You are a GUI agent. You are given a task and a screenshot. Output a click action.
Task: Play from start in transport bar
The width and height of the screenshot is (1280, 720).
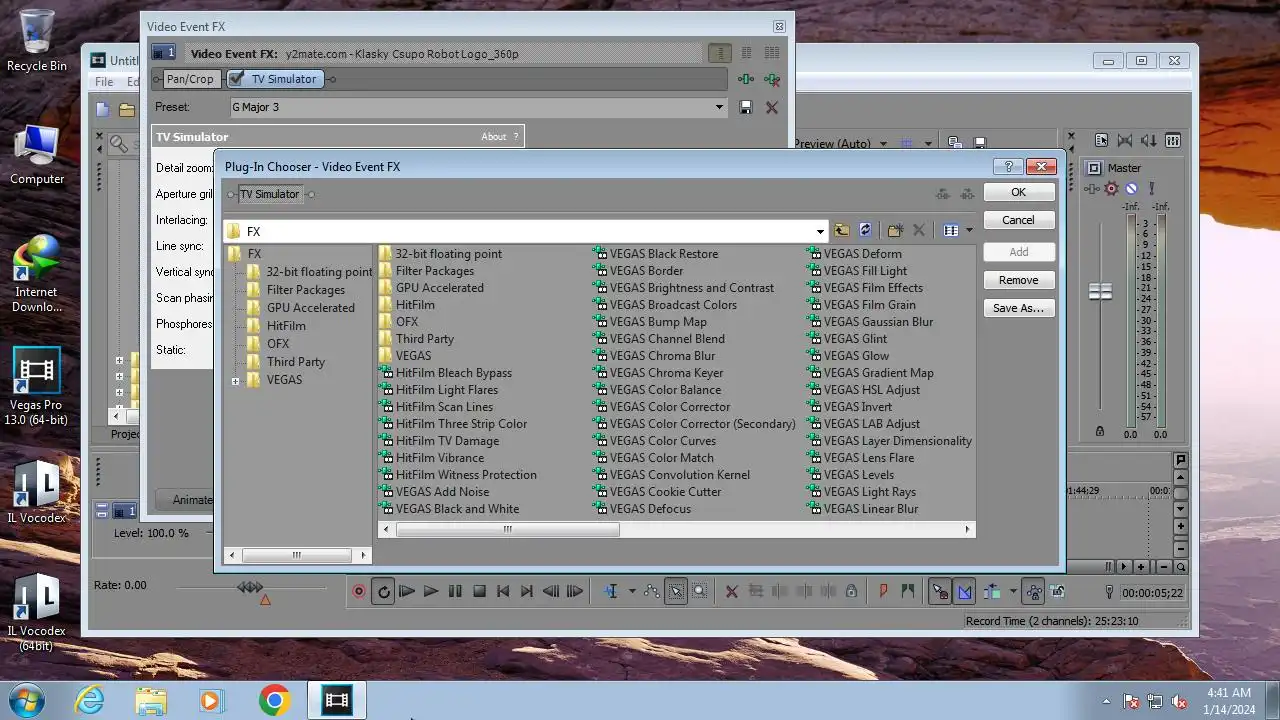click(x=407, y=591)
